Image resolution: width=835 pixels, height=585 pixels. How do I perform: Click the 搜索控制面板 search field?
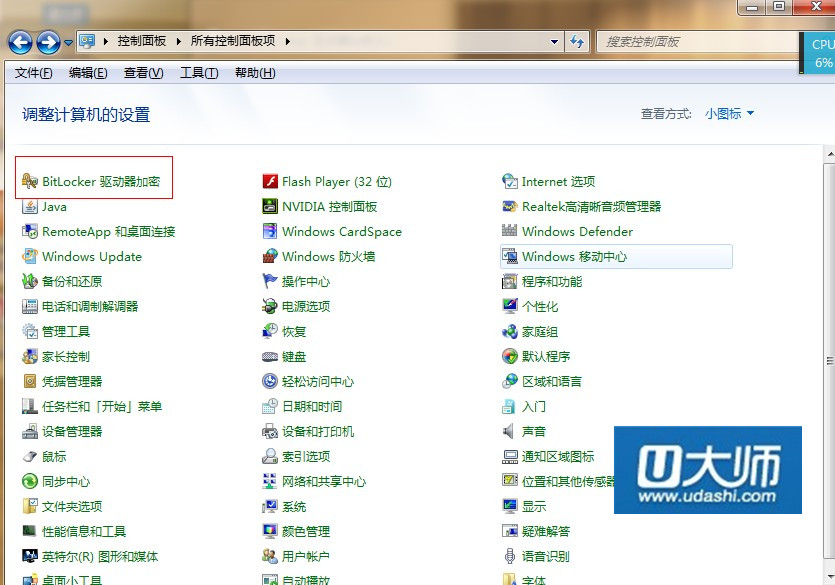tap(698, 42)
